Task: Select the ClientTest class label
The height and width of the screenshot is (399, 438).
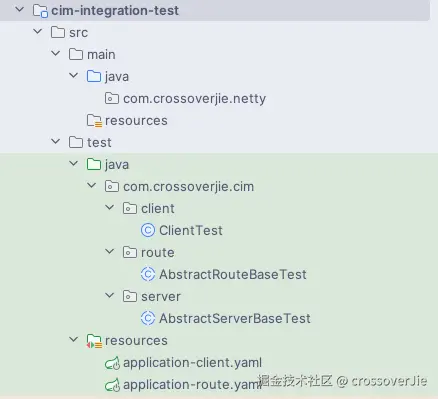Action: 191,230
